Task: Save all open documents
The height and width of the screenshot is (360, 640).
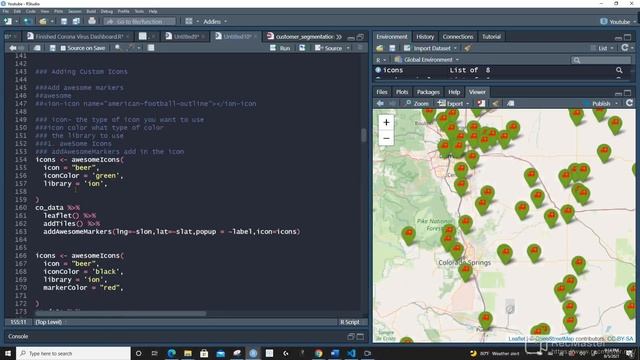Action: 76,21
